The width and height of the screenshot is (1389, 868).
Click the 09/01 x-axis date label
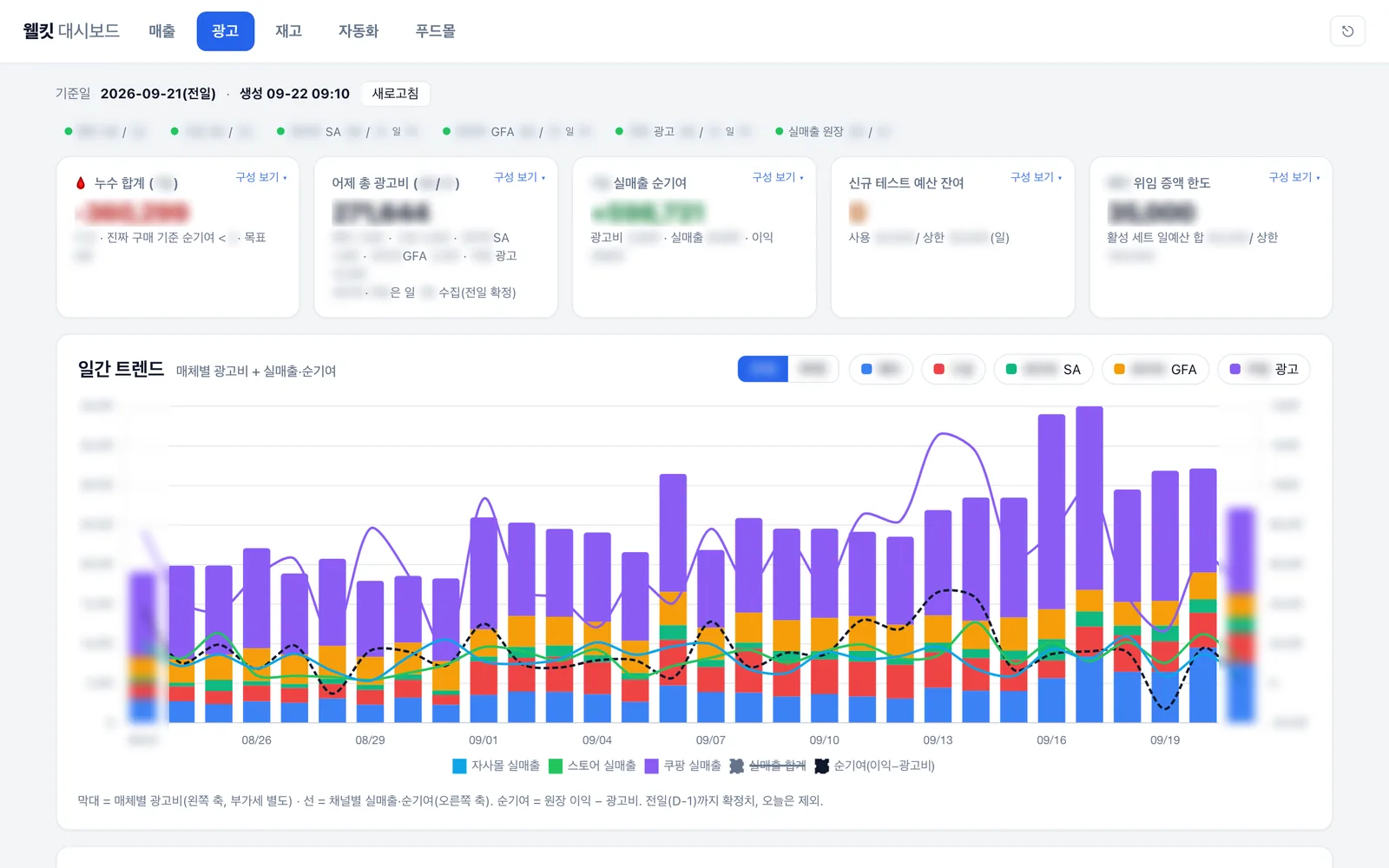point(484,740)
